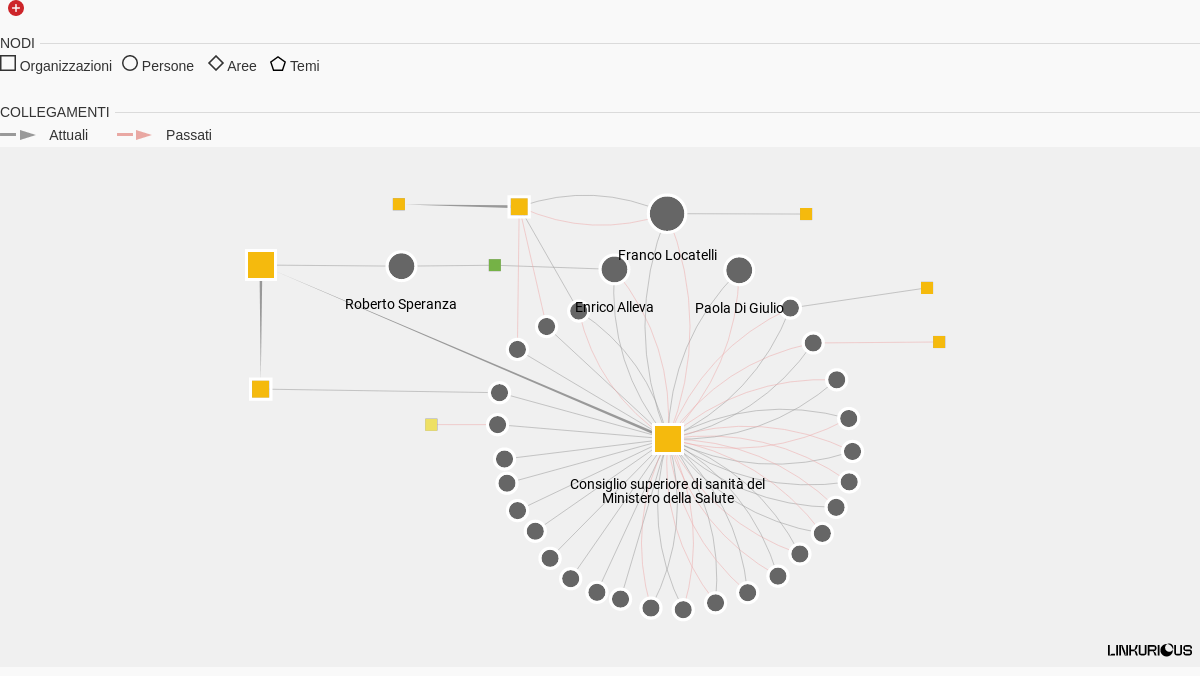Click the Aree legend label

pos(242,66)
